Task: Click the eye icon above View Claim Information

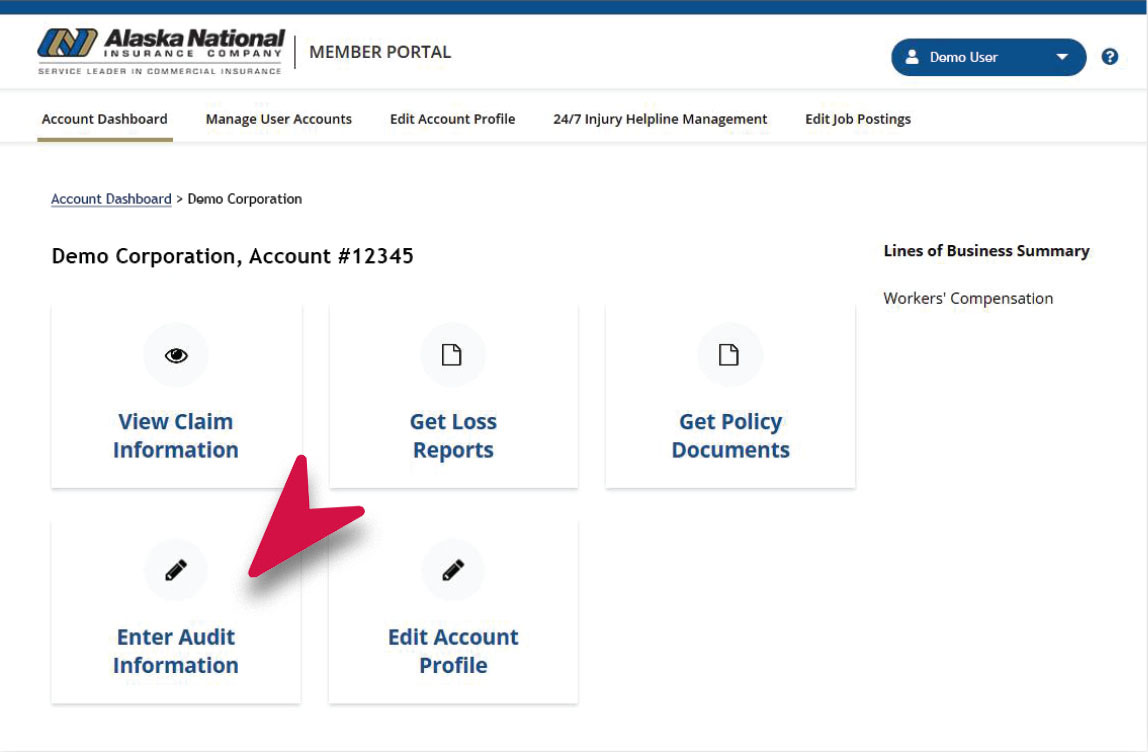Action: coord(176,355)
